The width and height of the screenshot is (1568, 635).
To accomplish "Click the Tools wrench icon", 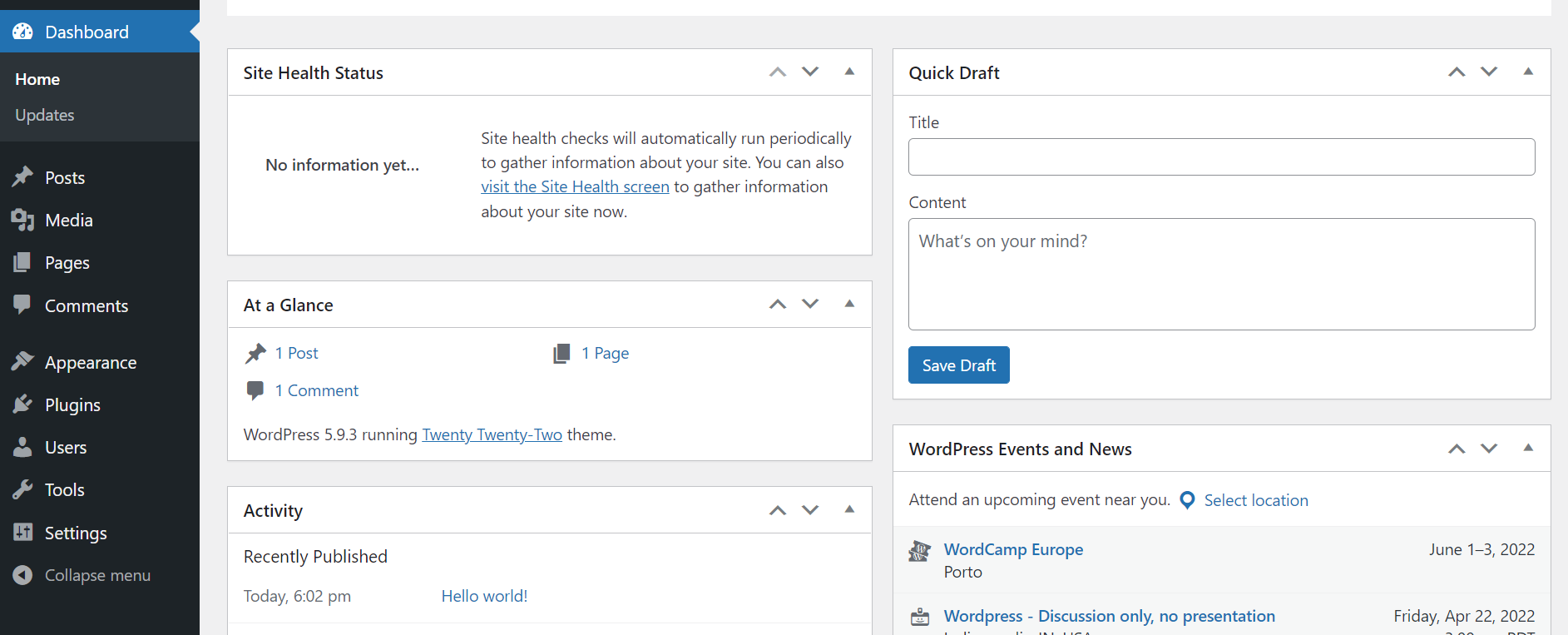I will pos(22,489).
